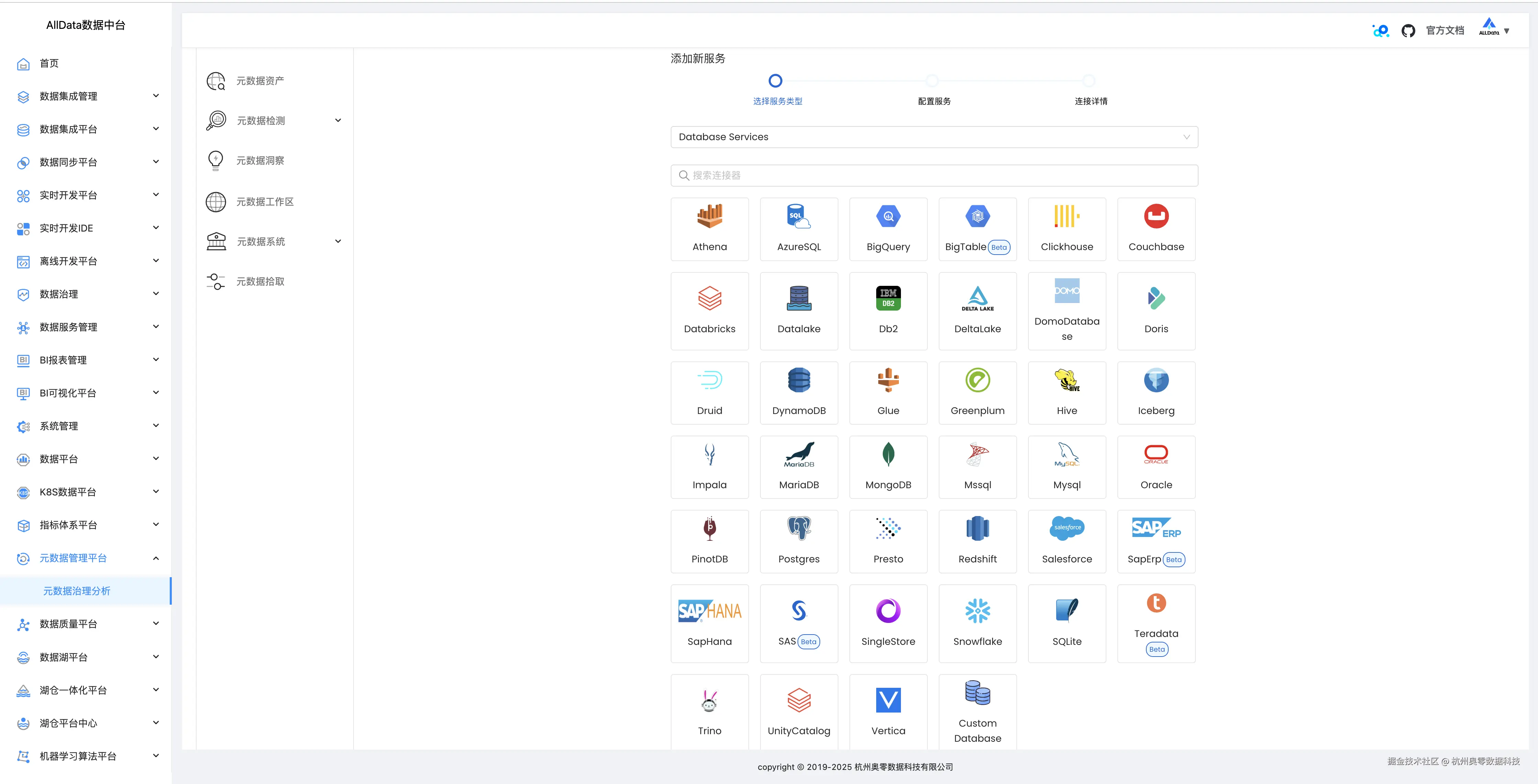Open the Database Services dropdown
1538x784 pixels.
(934, 137)
